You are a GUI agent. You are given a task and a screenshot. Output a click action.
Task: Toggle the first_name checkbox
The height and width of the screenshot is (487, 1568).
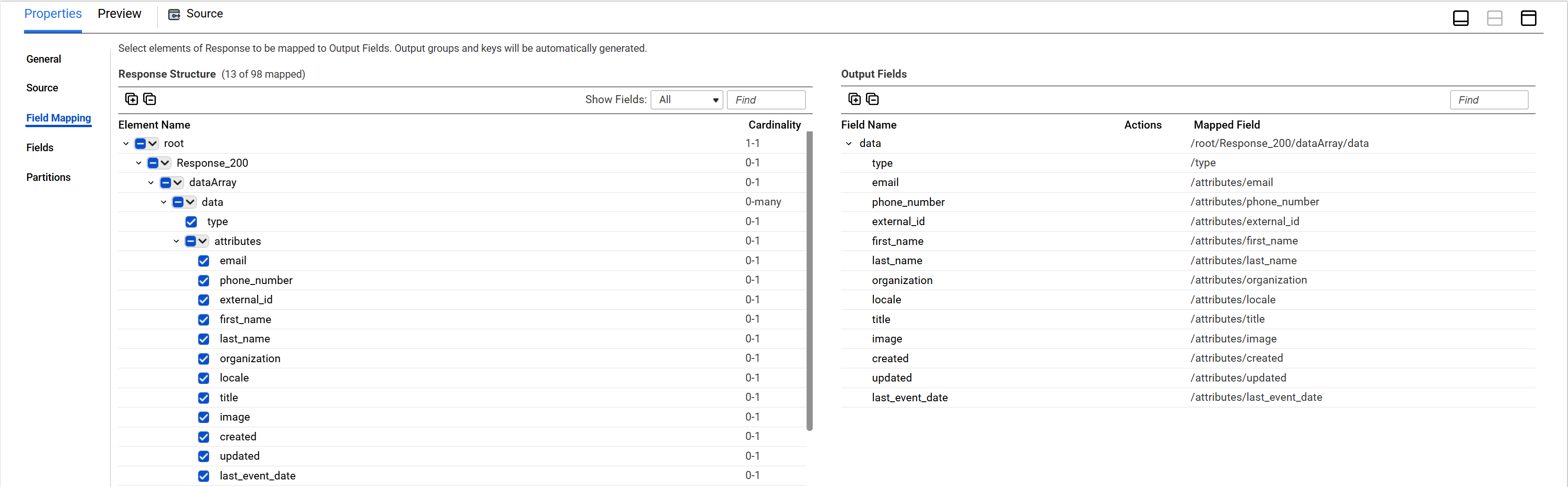[204, 320]
